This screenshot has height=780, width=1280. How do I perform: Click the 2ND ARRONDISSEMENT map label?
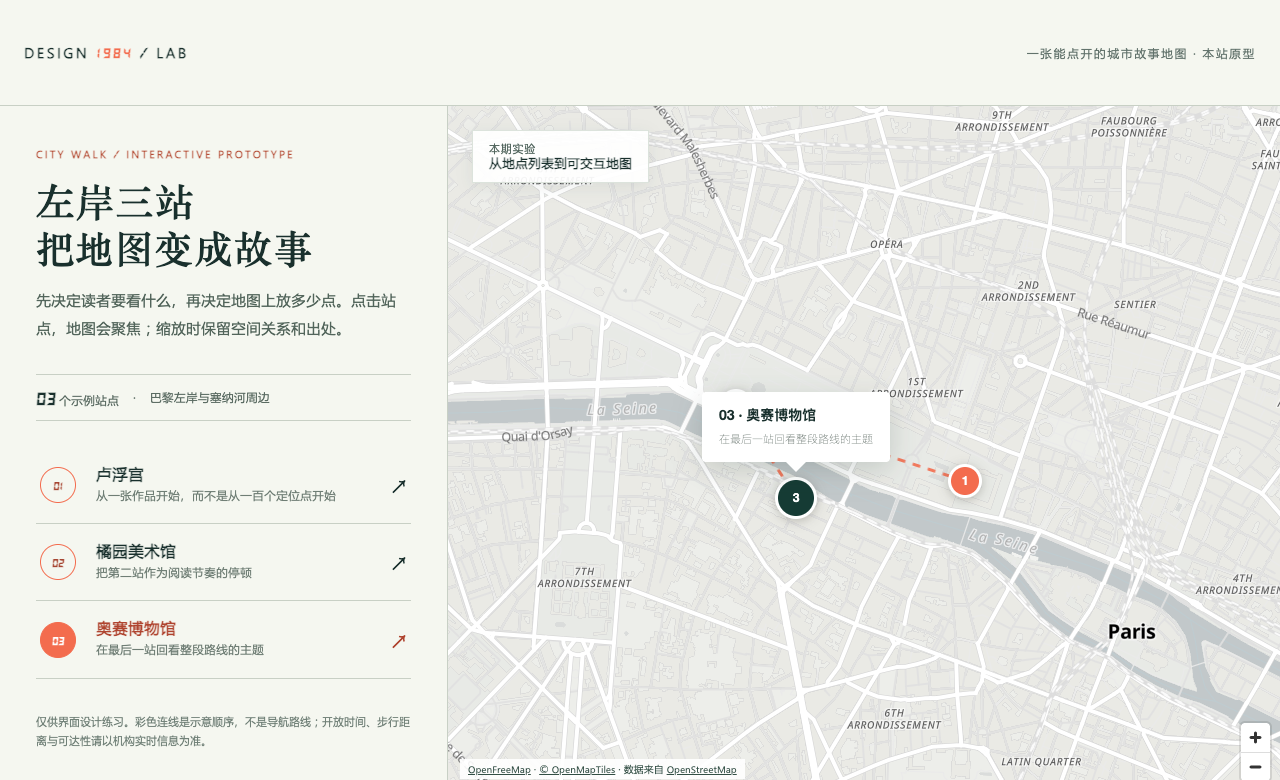(1028, 291)
